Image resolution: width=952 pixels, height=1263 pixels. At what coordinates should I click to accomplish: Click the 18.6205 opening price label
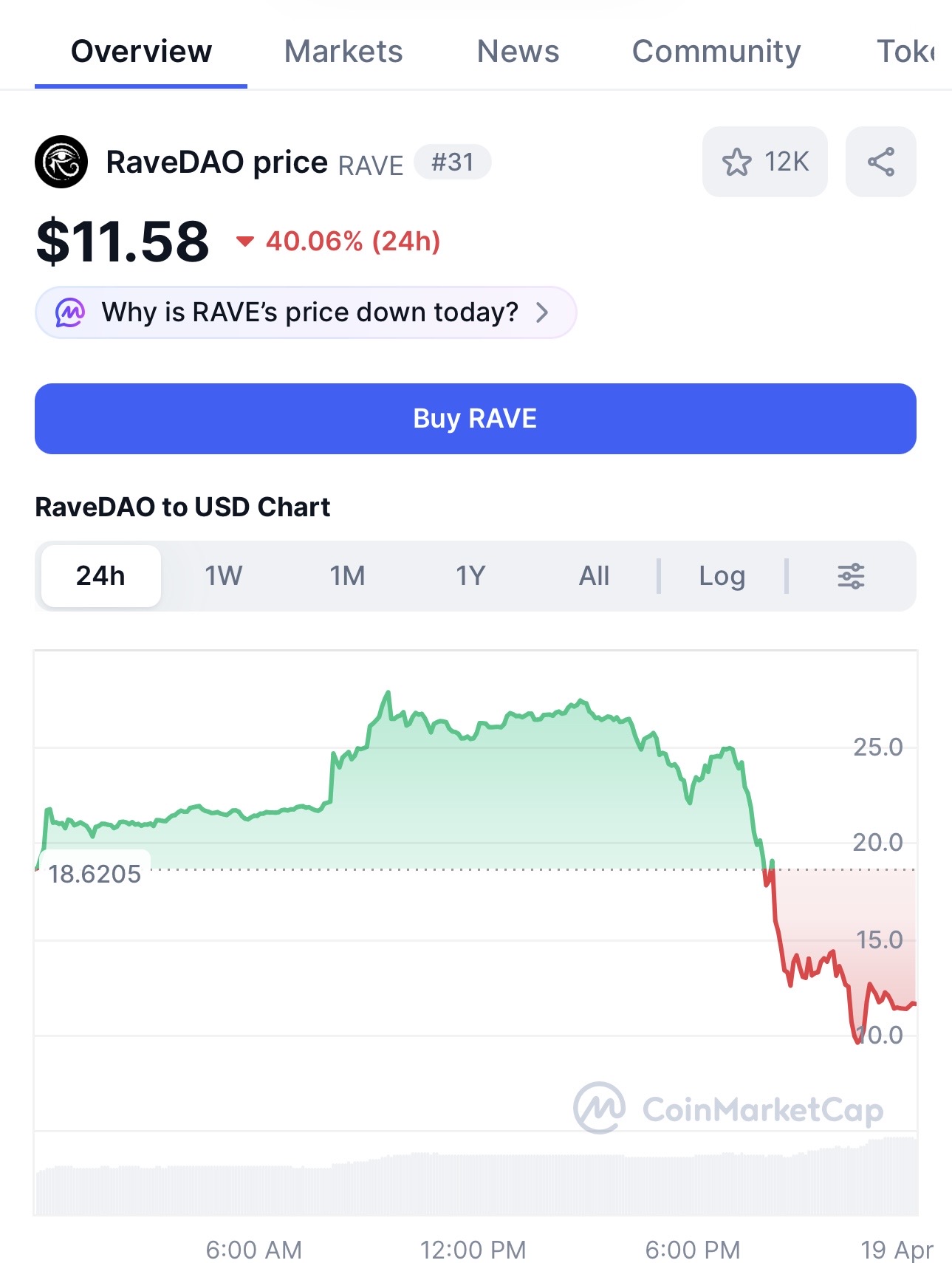click(x=95, y=874)
